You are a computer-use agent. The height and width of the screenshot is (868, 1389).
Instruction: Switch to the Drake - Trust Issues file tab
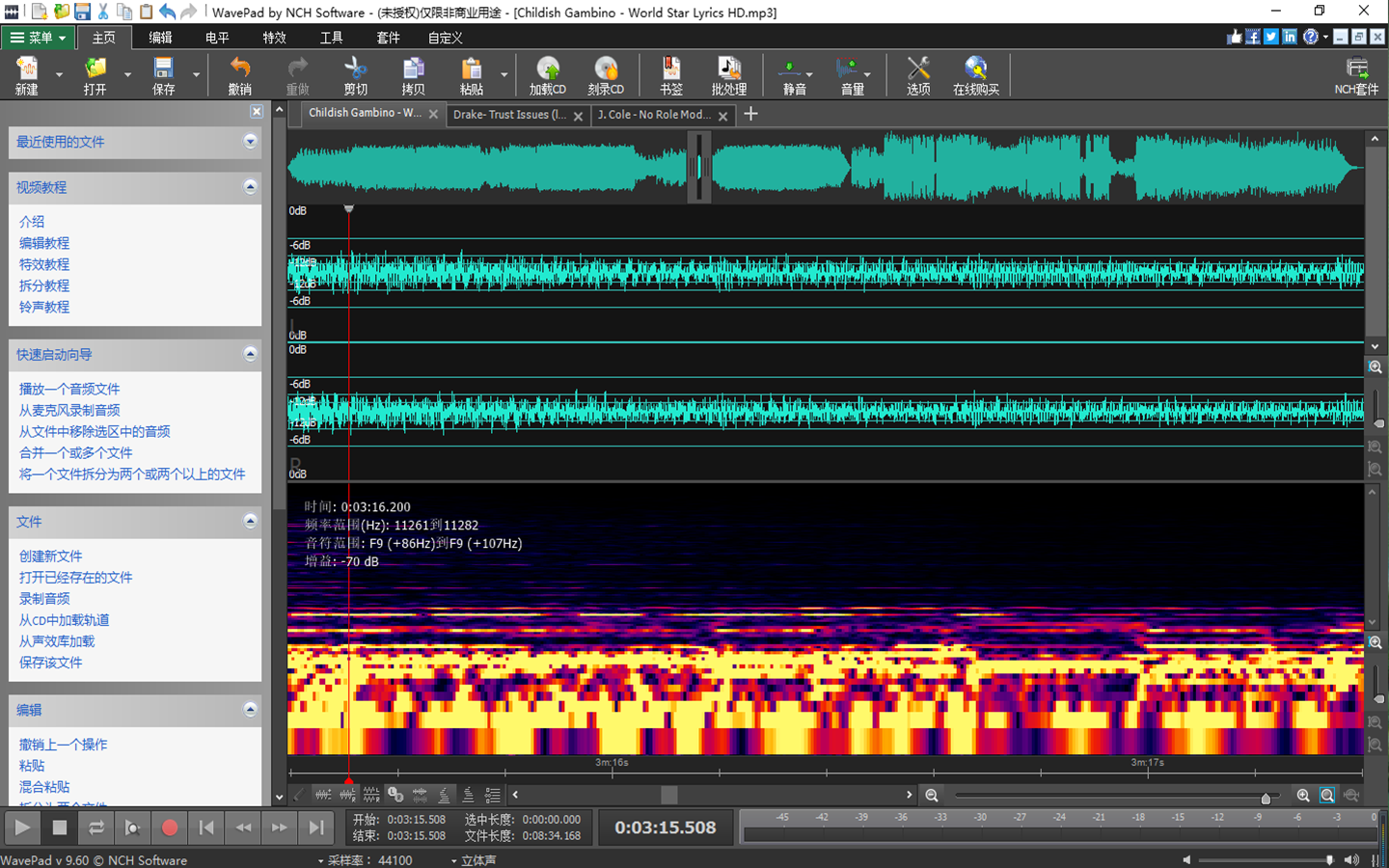coord(509,115)
